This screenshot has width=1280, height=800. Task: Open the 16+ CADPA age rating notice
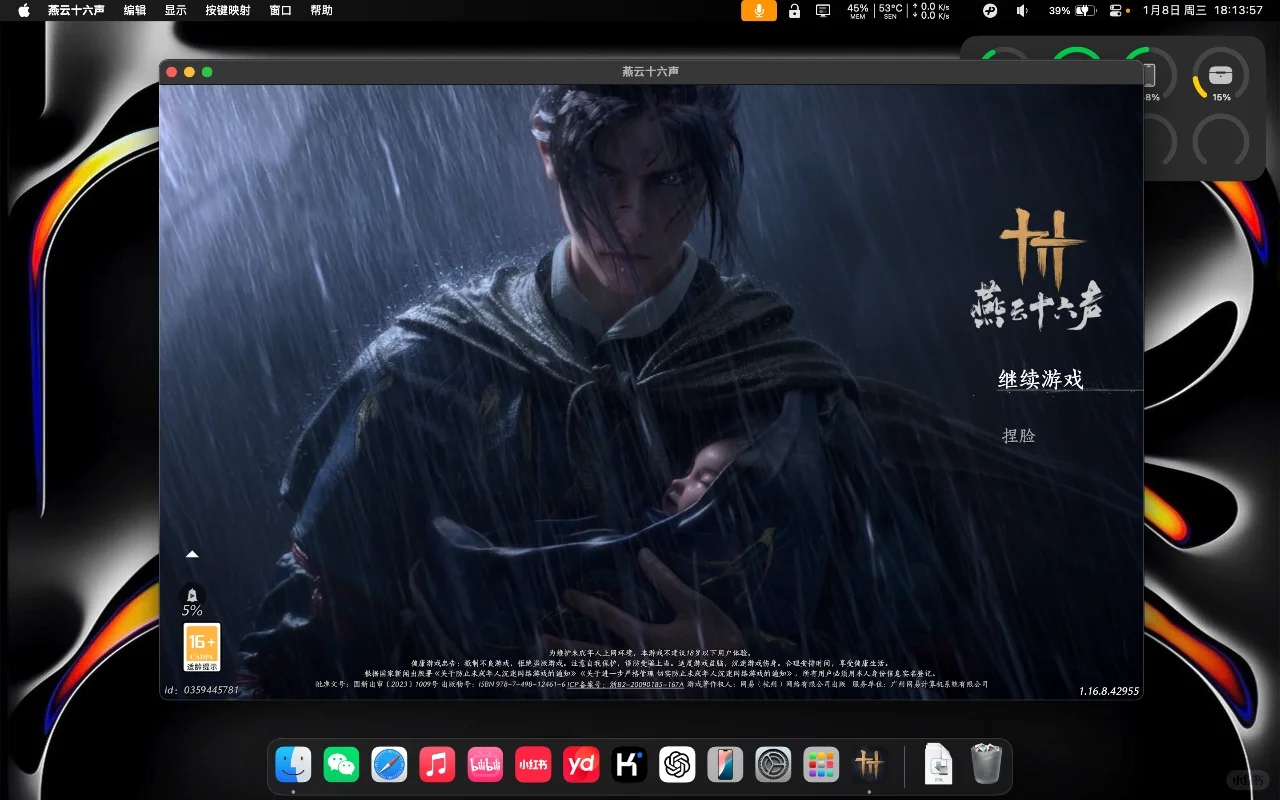click(202, 647)
